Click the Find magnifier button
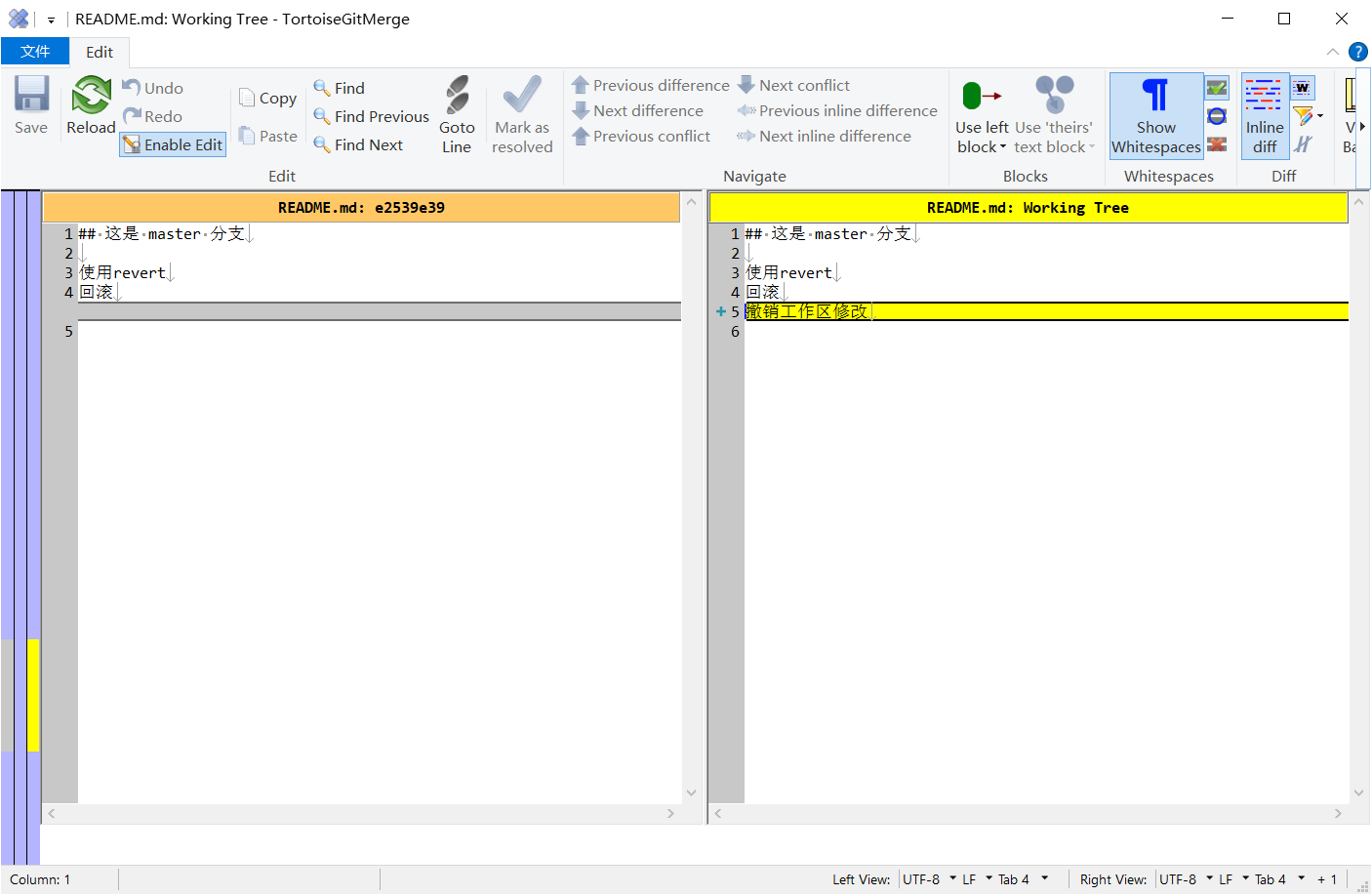The image size is (1372, 895). [339, 88]
